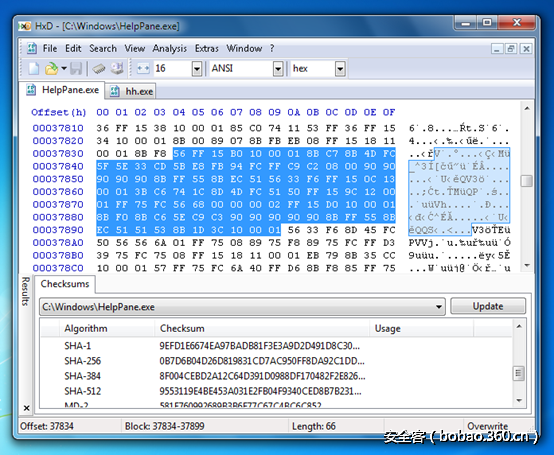Click offset 000378A0 row label

(58, 243)
